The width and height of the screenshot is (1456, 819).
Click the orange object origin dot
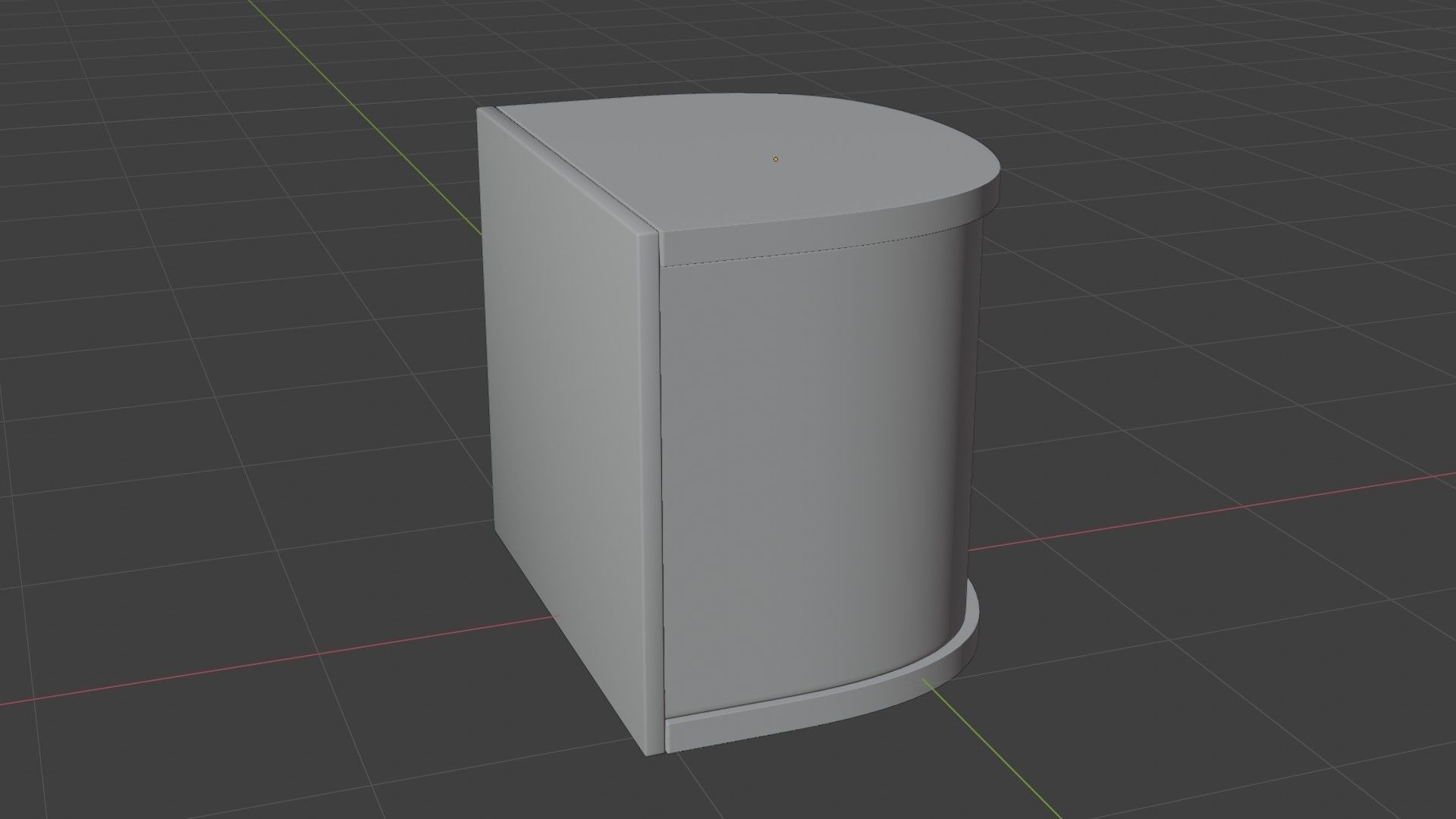point(775,159)
